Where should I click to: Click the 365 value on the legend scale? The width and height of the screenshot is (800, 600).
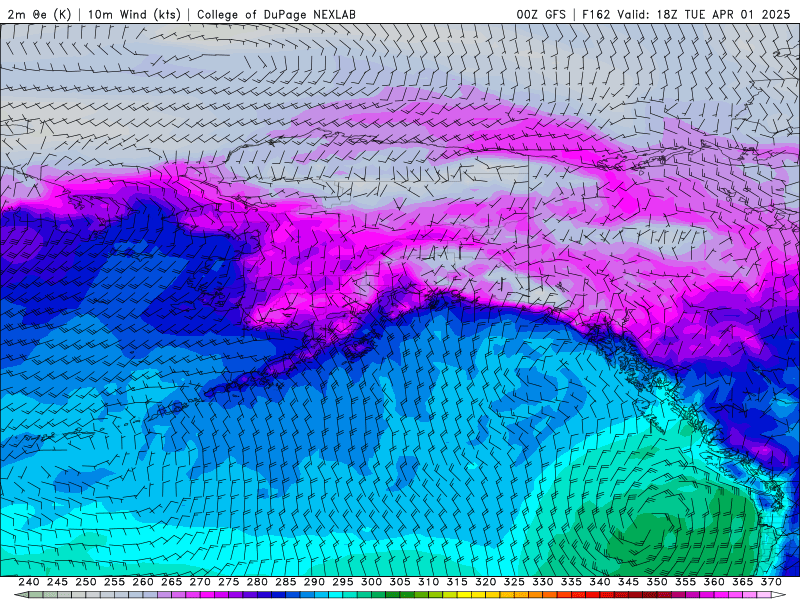pos(743,582)
